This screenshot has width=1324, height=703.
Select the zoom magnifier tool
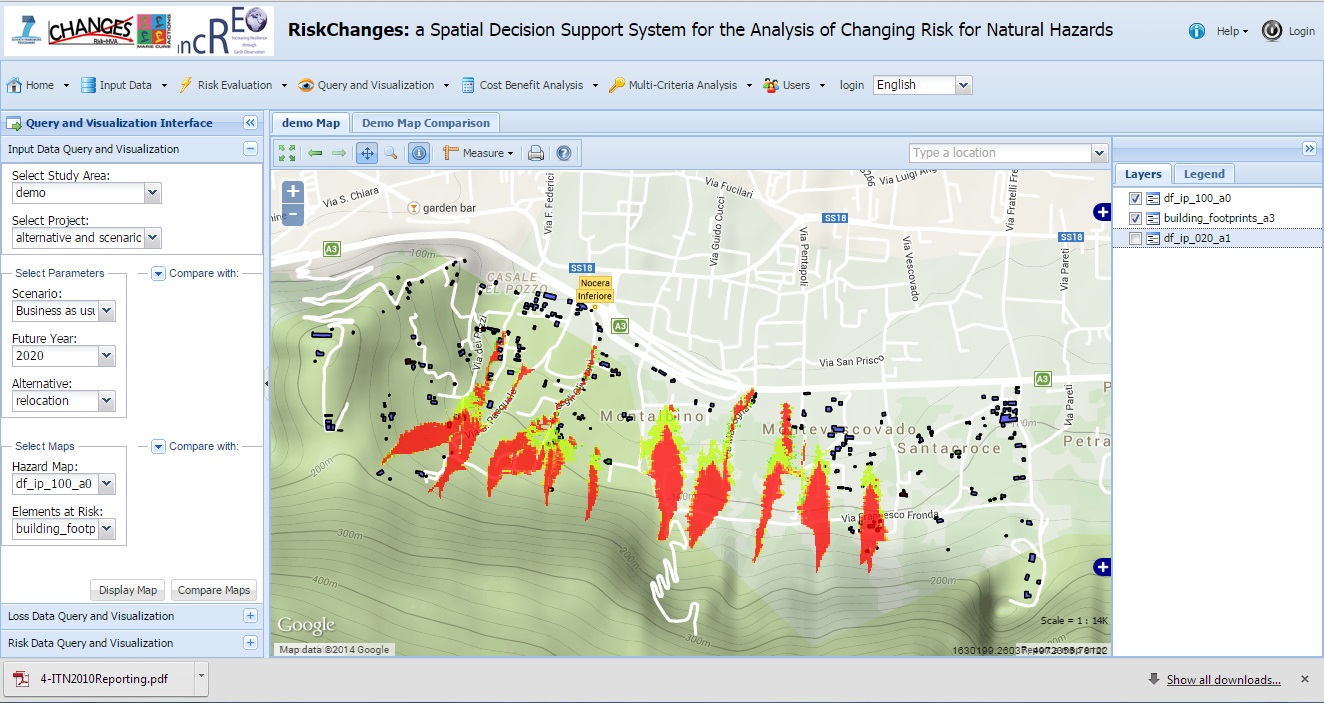tap(391, 153)
